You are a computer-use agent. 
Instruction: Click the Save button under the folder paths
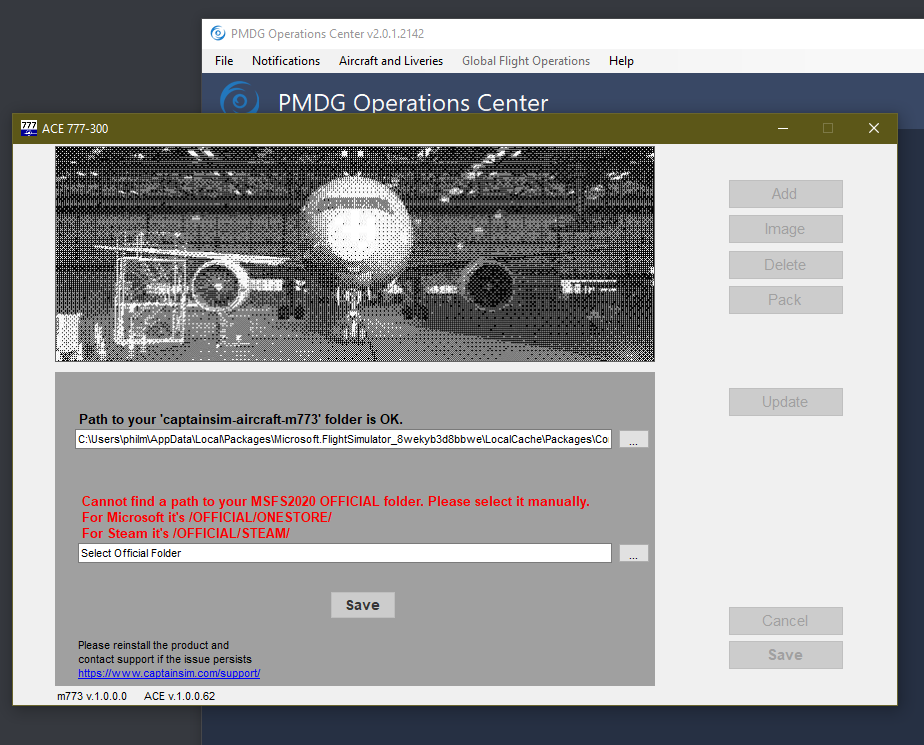(362, 605)
